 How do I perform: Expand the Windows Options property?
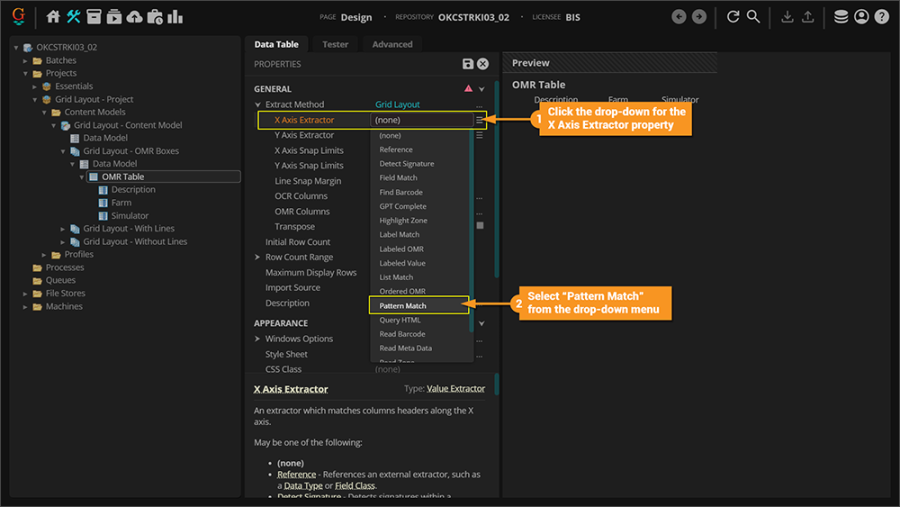pyautogui.click(x=258, y=339)
